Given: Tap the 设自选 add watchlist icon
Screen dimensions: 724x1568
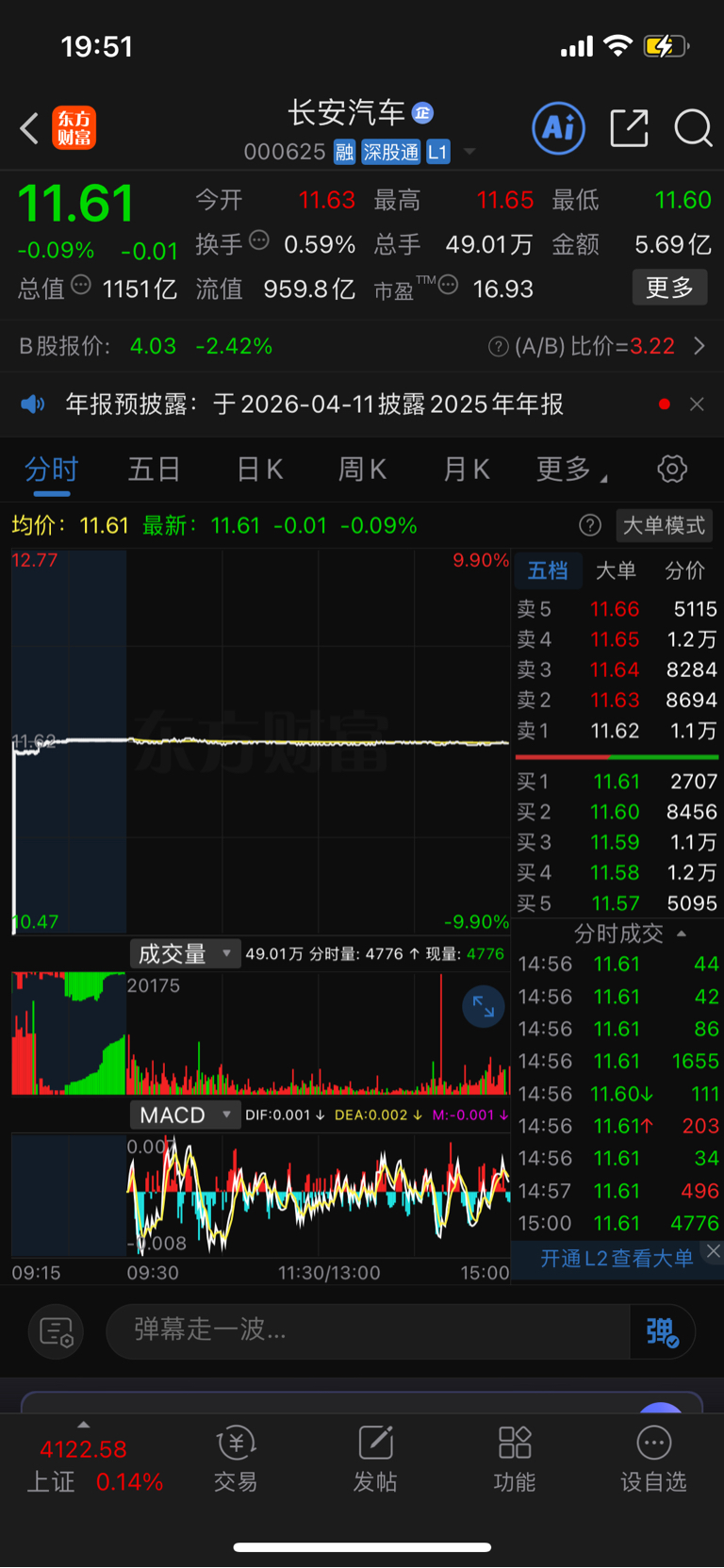Looking at the screenshot, I should [x=653, y=1458].
